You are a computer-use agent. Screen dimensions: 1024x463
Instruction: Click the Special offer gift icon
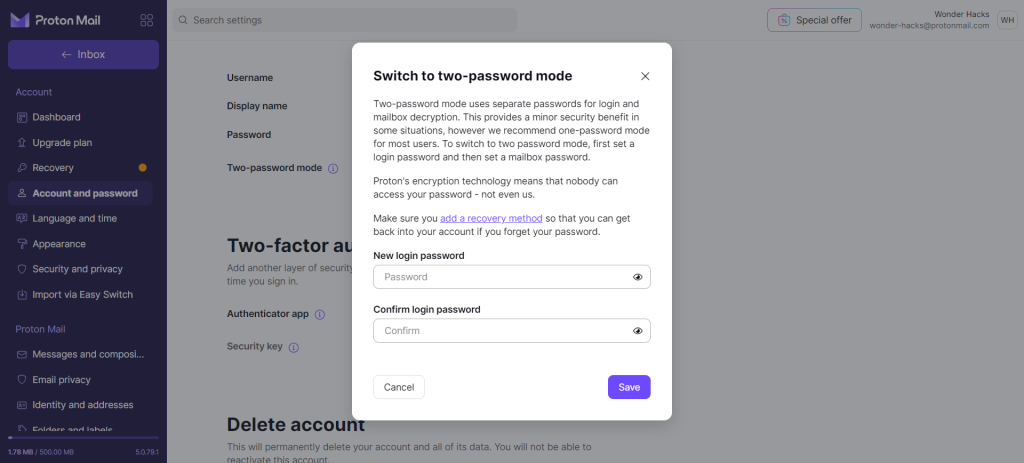(784, 20)
